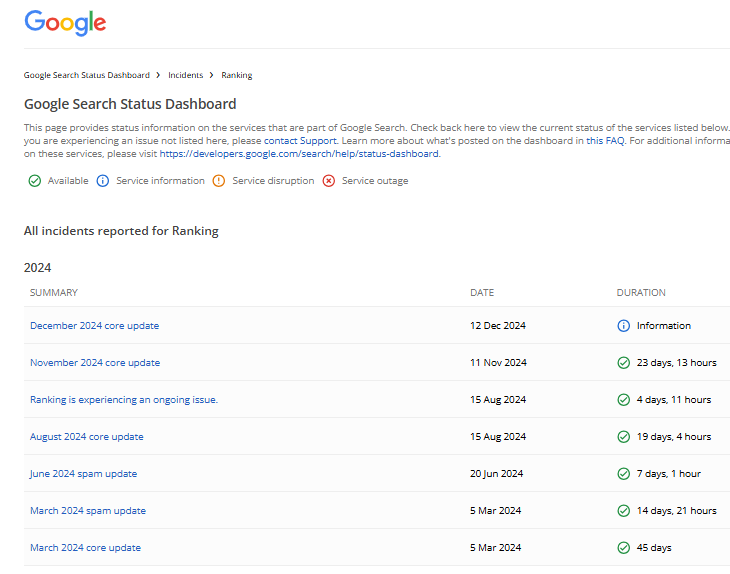This screenshot has height=574, width=730.
Task: Click green check beside 4 days, 11 hours
Action: 623,399
